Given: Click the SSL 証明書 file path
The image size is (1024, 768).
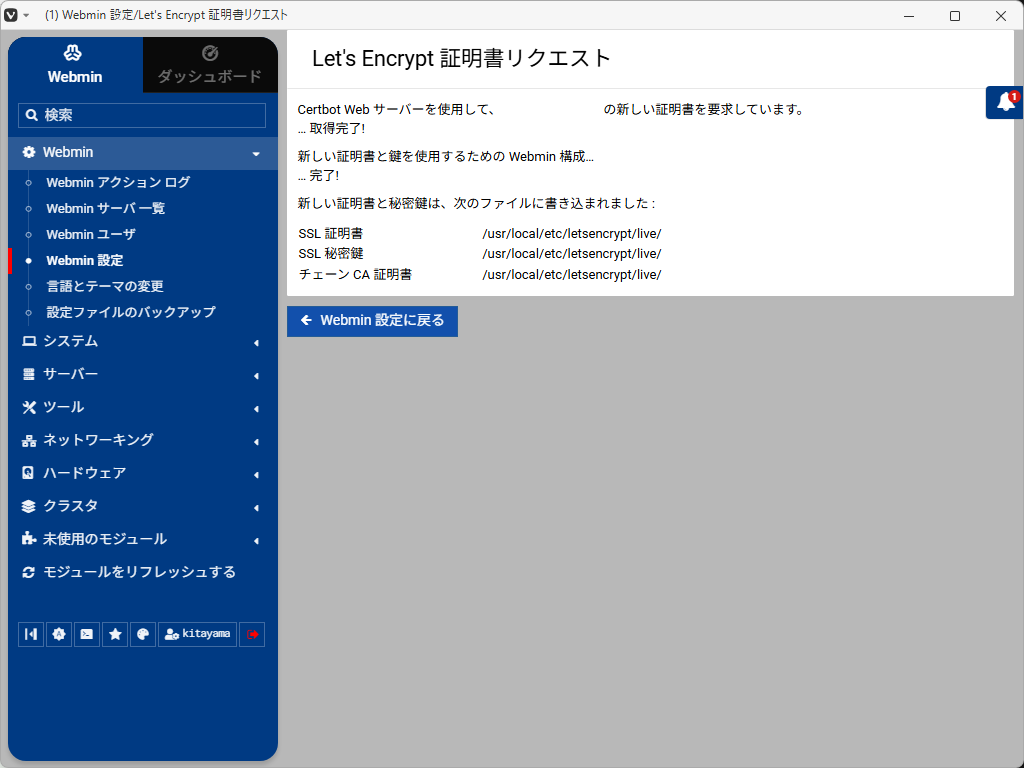Looking at the screenshot, I should point(571,234).
